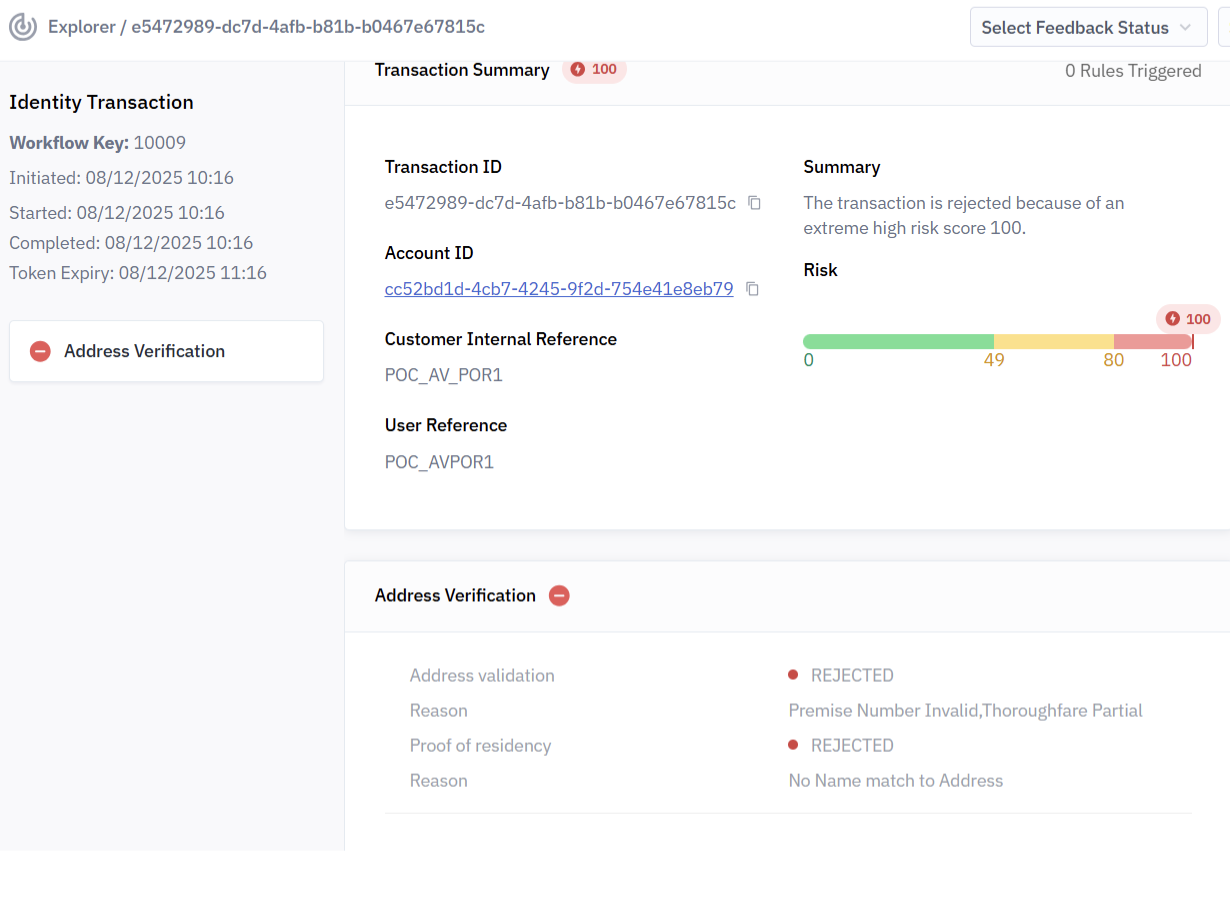The height and width of the screenshot is (916, 1230).
Task: Open the Account ID link cc52bd1d
Action: [559, 289]
